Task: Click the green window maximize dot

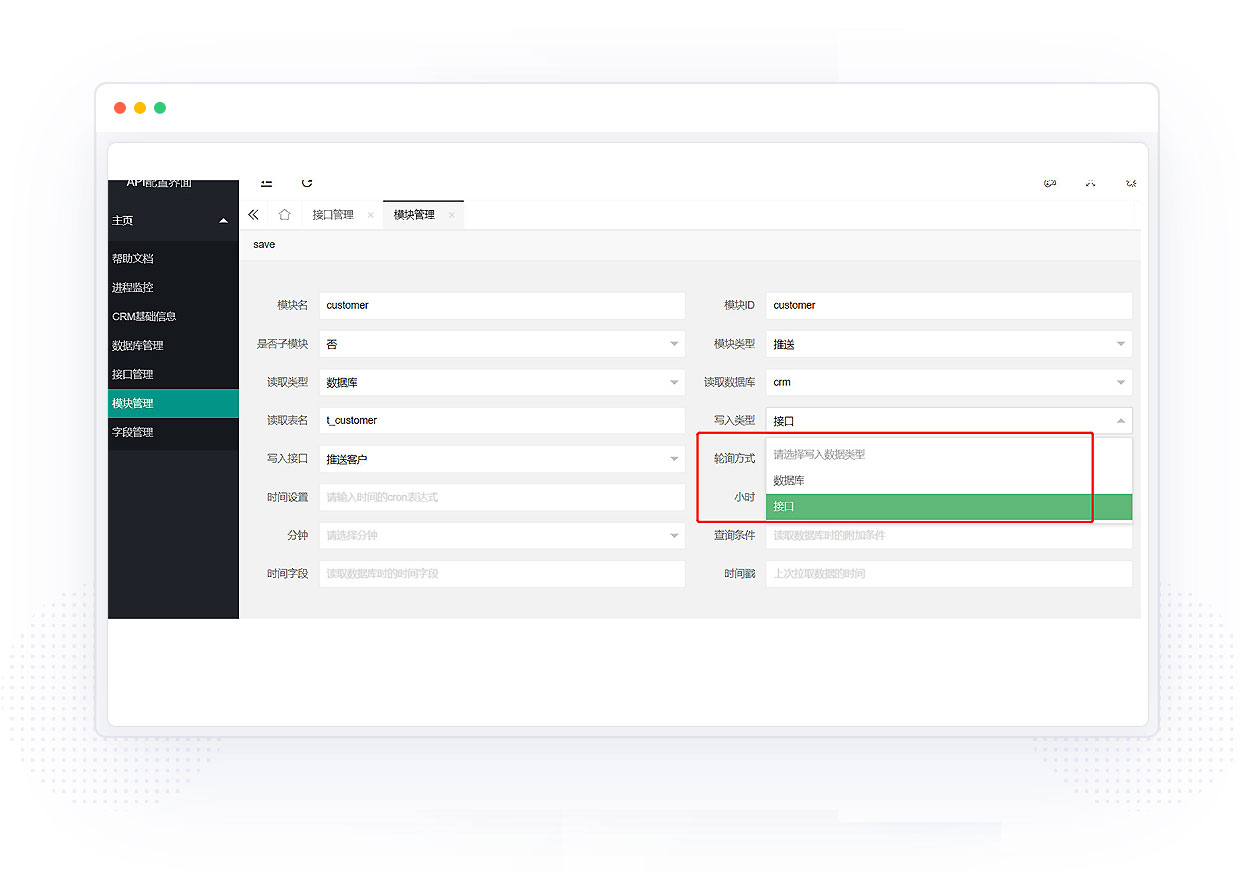Action: [160, 108]
